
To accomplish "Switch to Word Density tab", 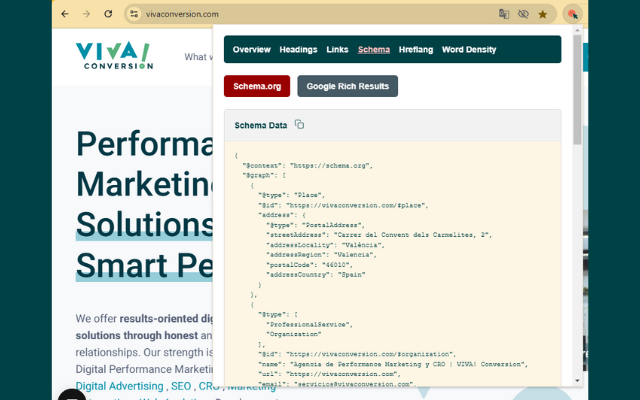I will 469,49.
